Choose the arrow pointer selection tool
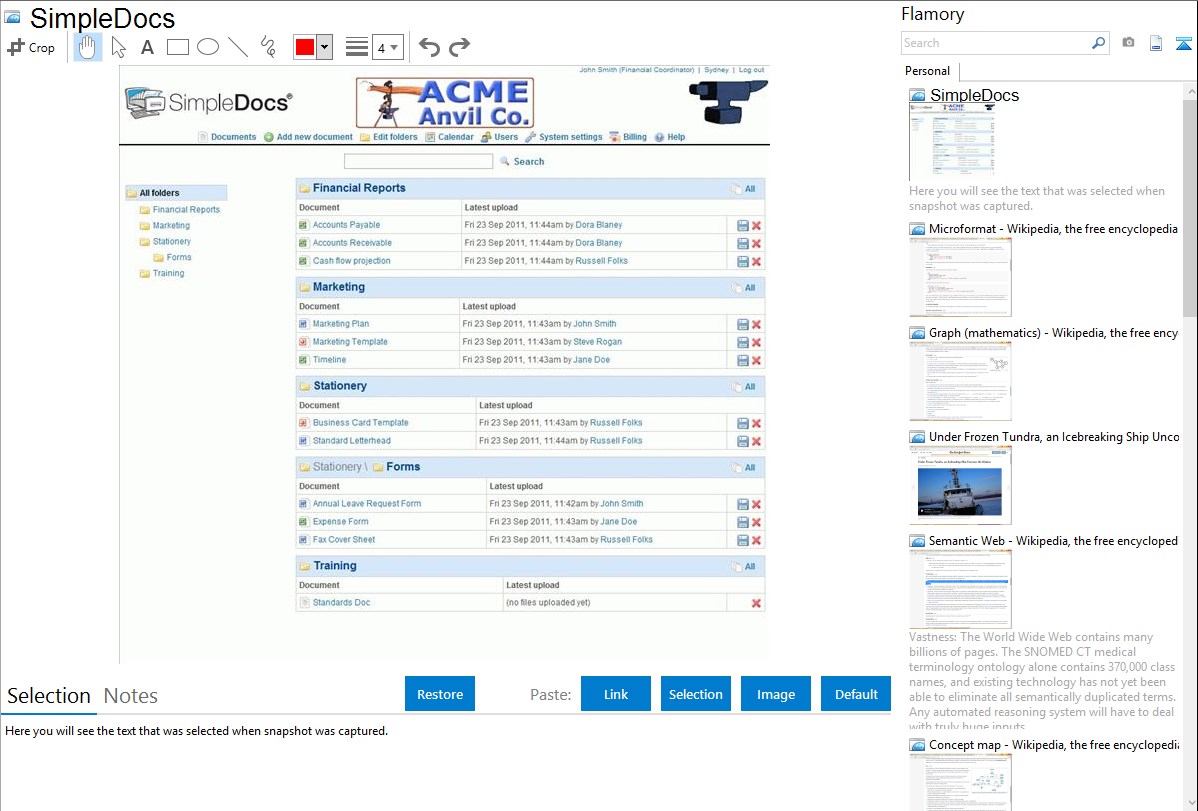 tap(118, 47)
